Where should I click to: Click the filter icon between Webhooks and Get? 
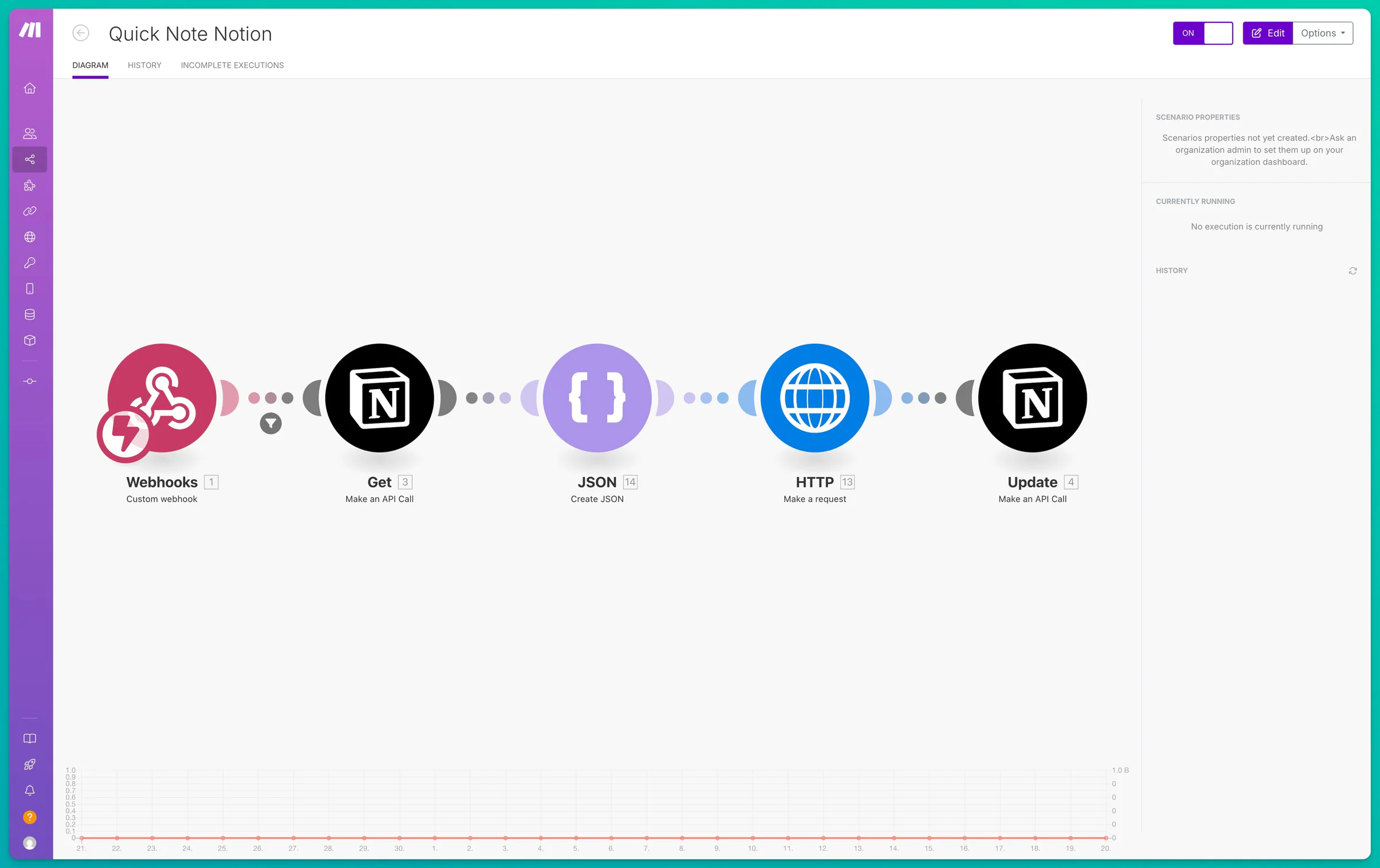click(271, 424)
